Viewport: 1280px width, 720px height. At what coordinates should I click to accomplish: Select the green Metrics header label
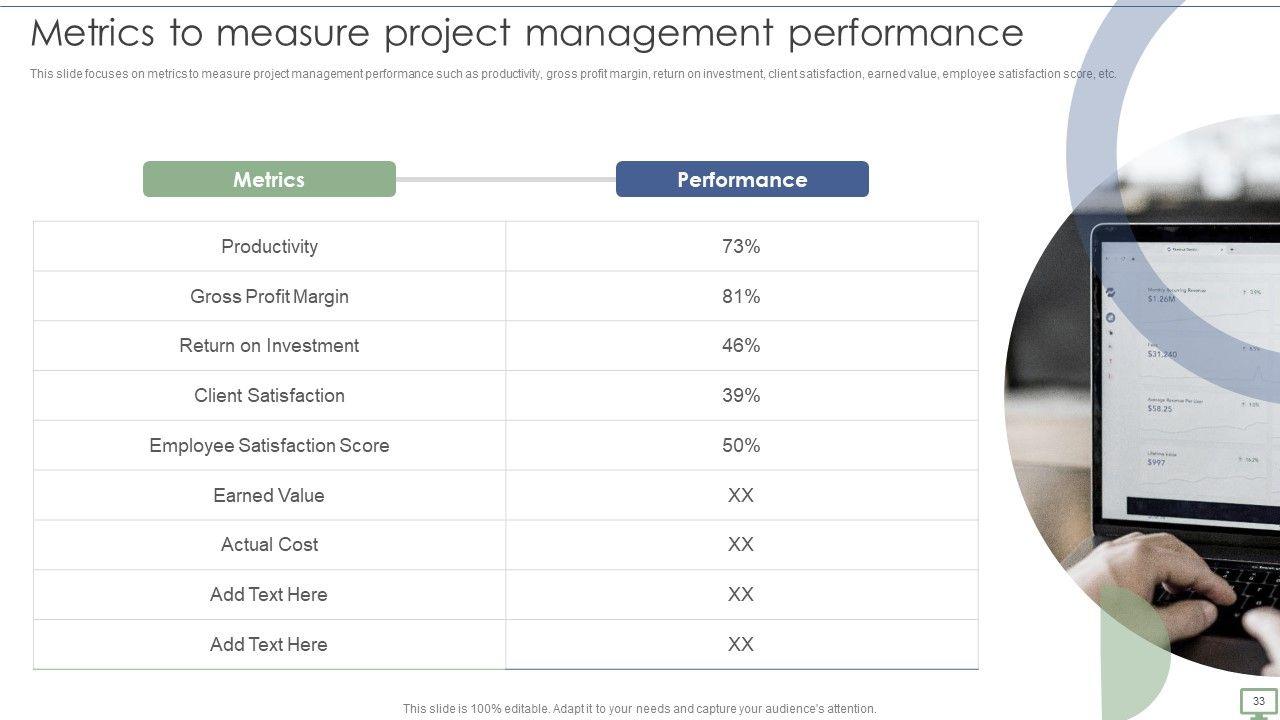click(269, 180)
